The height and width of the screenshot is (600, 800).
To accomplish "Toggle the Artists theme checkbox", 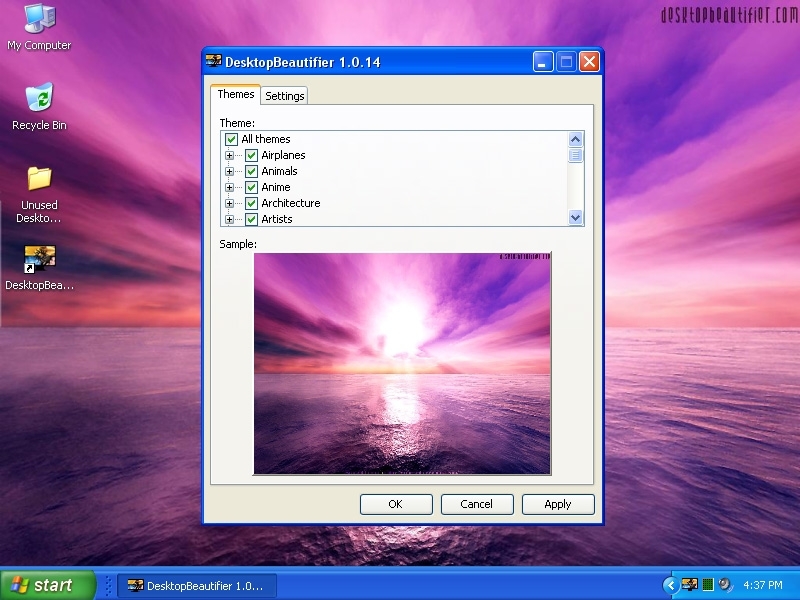I will coord(251,219).
